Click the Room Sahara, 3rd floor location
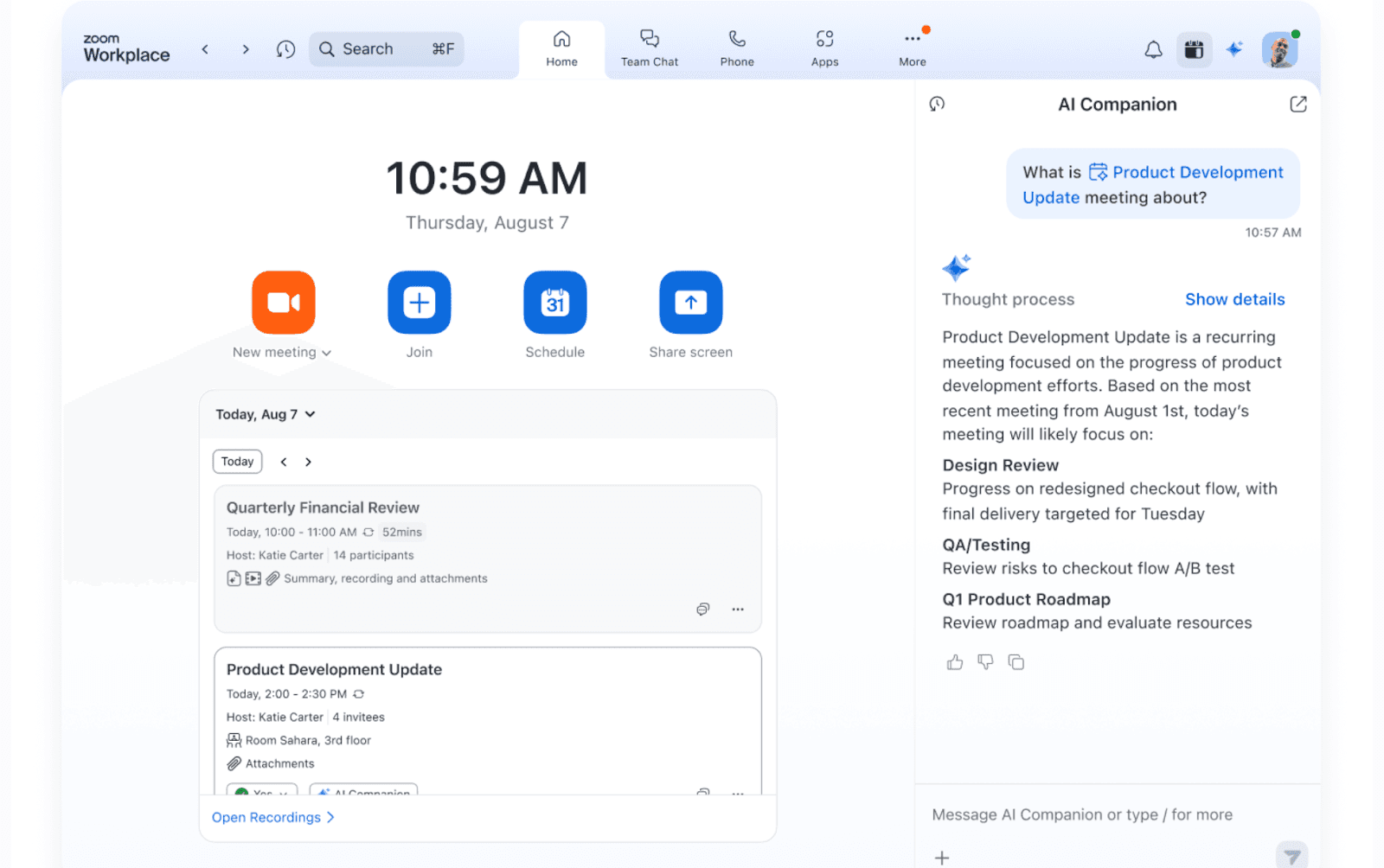1384x868 pixels. (298, 740)
